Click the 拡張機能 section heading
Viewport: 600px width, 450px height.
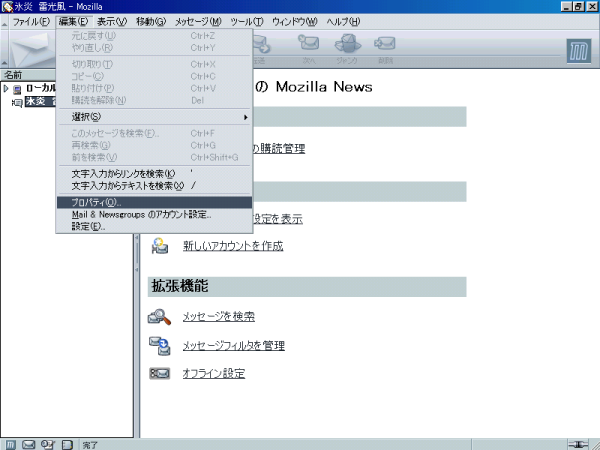[x=180, y=286]
